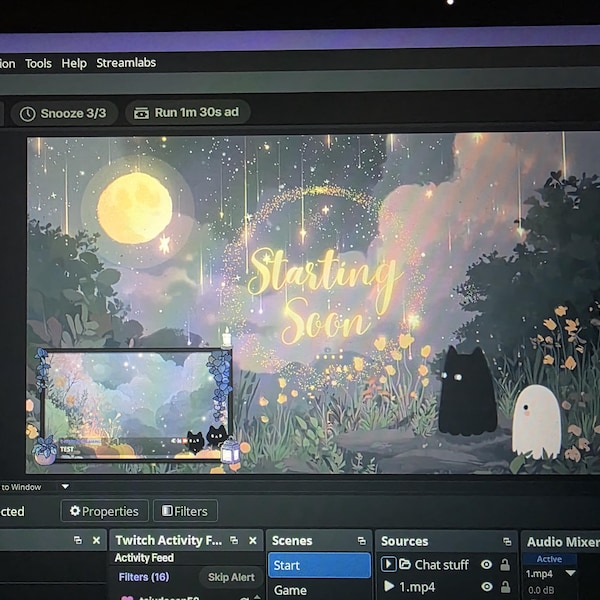Open the Tools menu
The width and height of the screenshot is (600, 600).
(38, 63)
